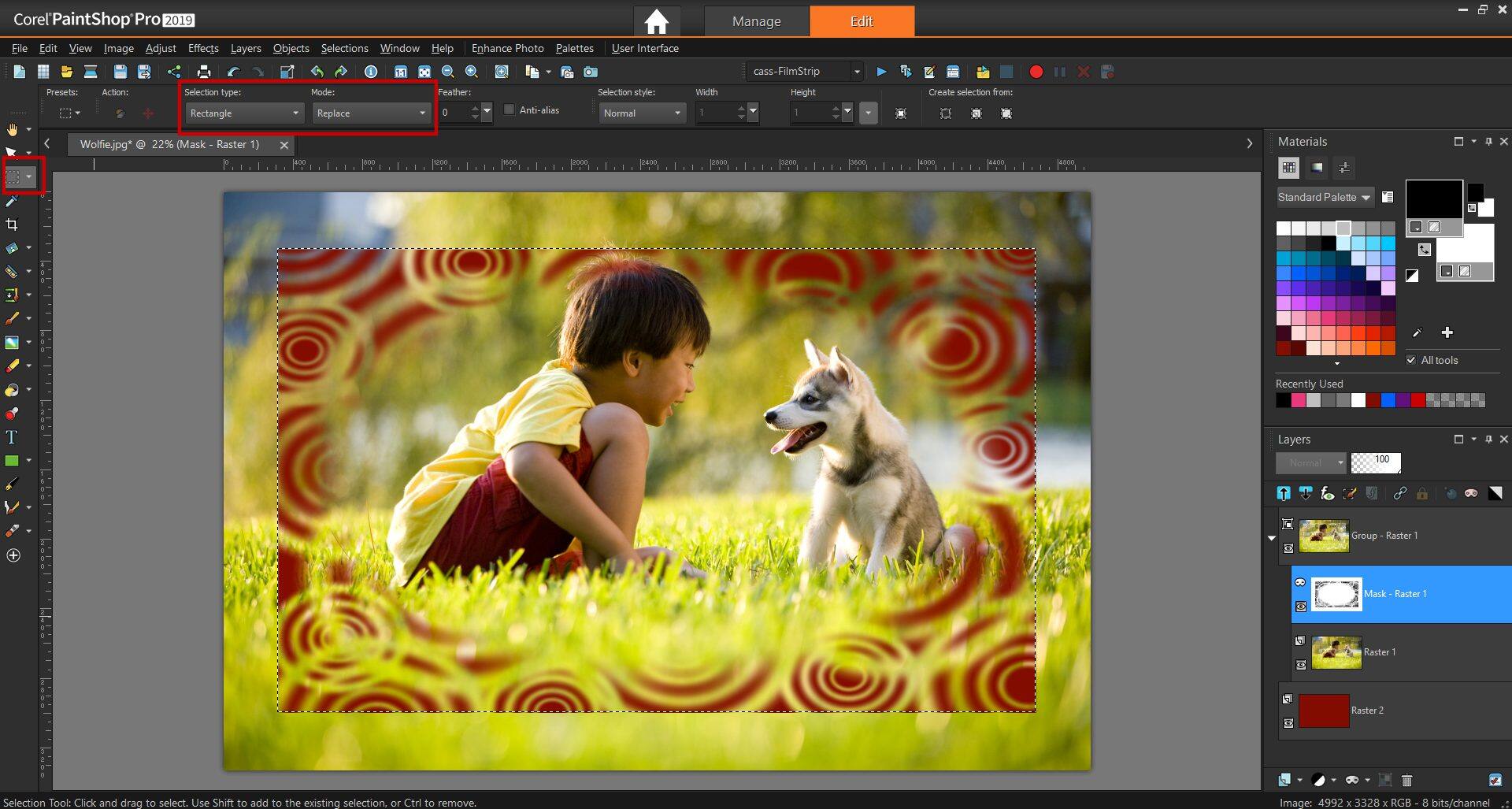Select the Text tool
Image resolution: width=1512 pixels, height=809 pixels.
(13, 437)
